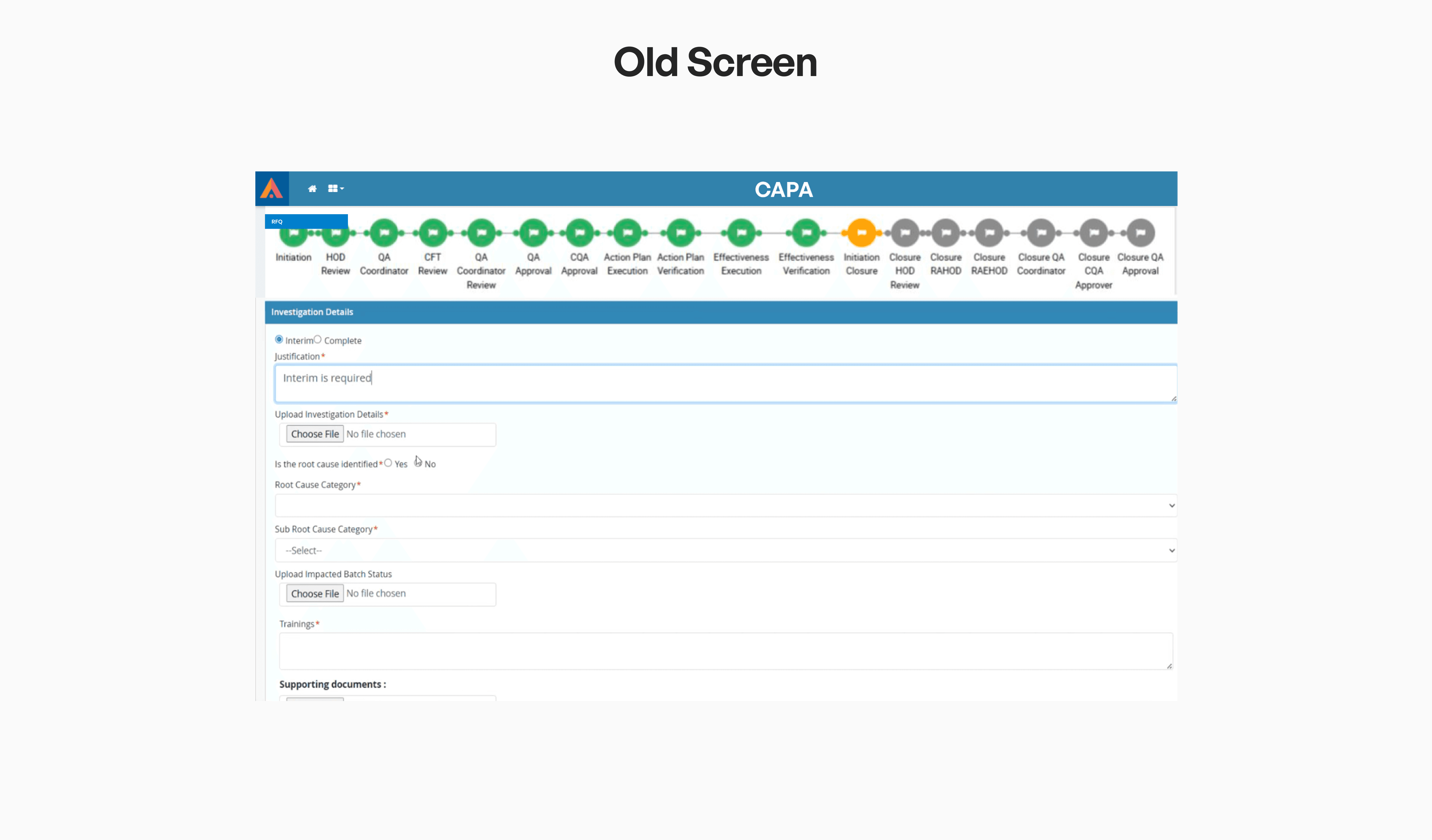Viewport: 1432px width, 840px height.
Task: Select the Interim radio button
Action: pos(279,339)
